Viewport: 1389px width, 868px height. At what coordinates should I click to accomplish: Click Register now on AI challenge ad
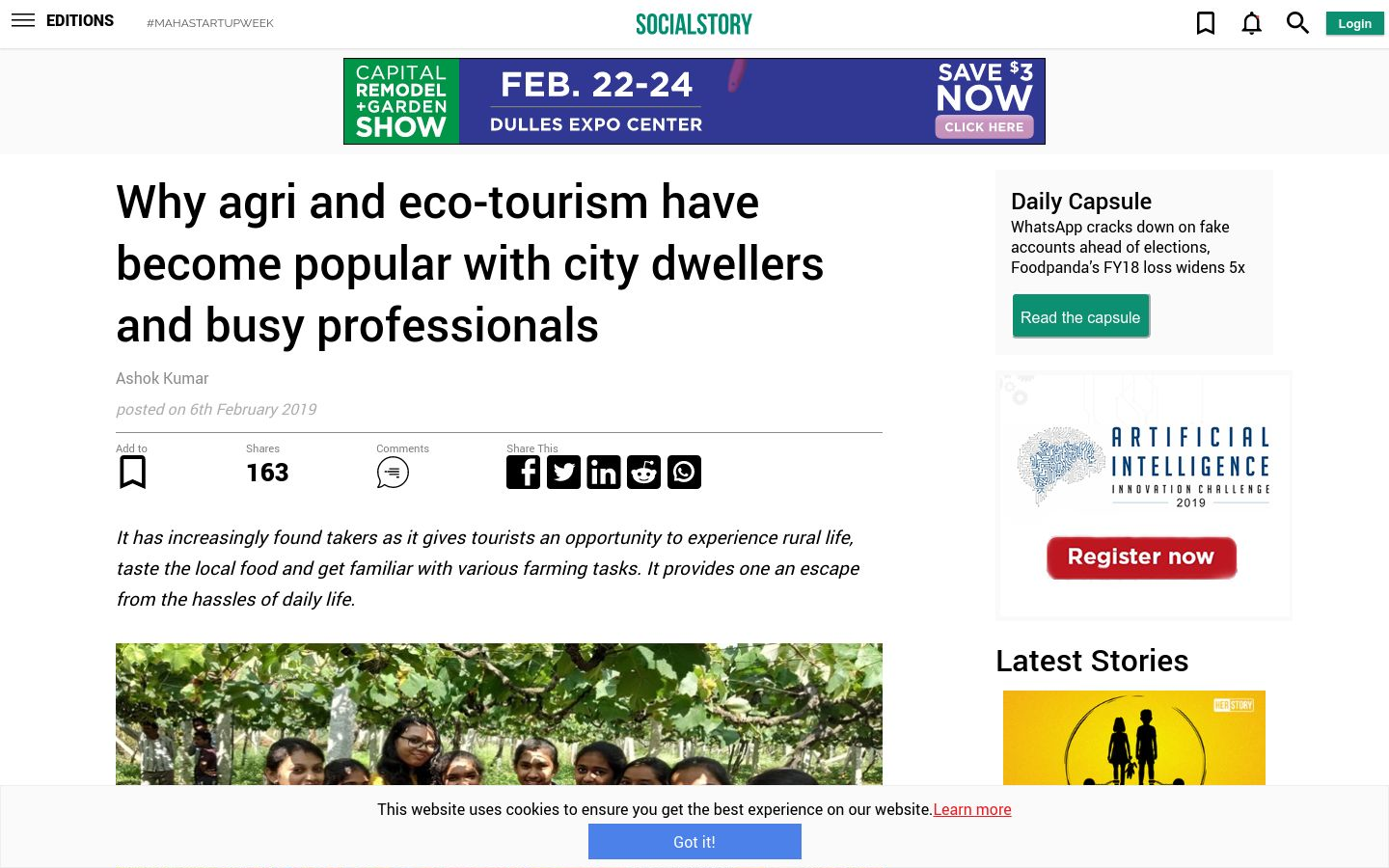point(1141,557)
